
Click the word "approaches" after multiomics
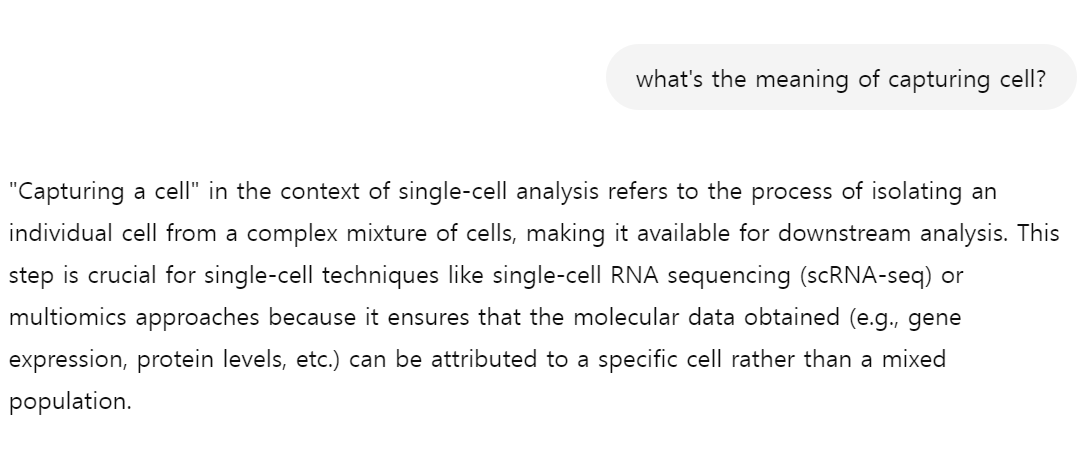coord(198,319)
